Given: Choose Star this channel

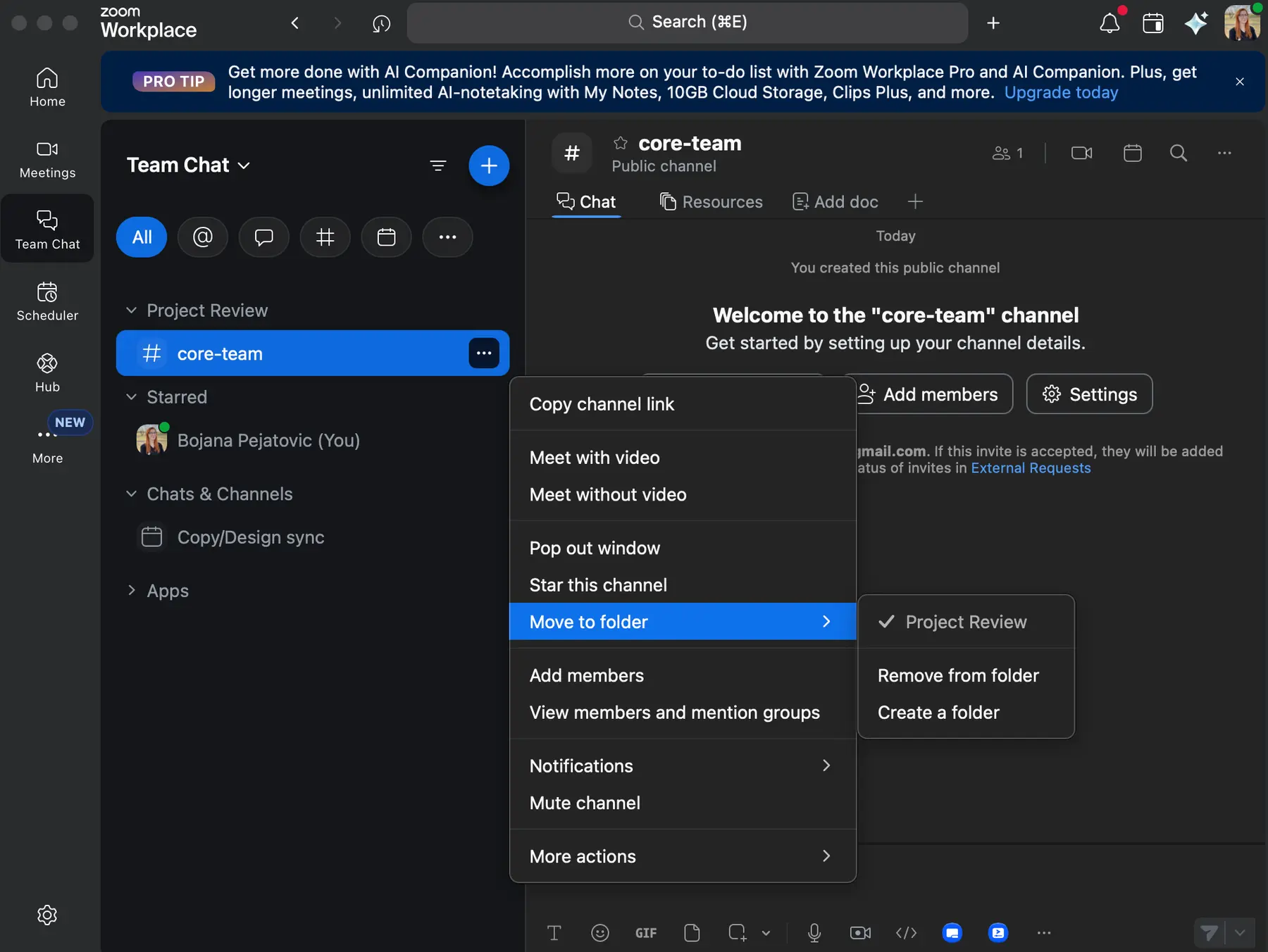Looking at the screenshot, I should pos(683,585).
